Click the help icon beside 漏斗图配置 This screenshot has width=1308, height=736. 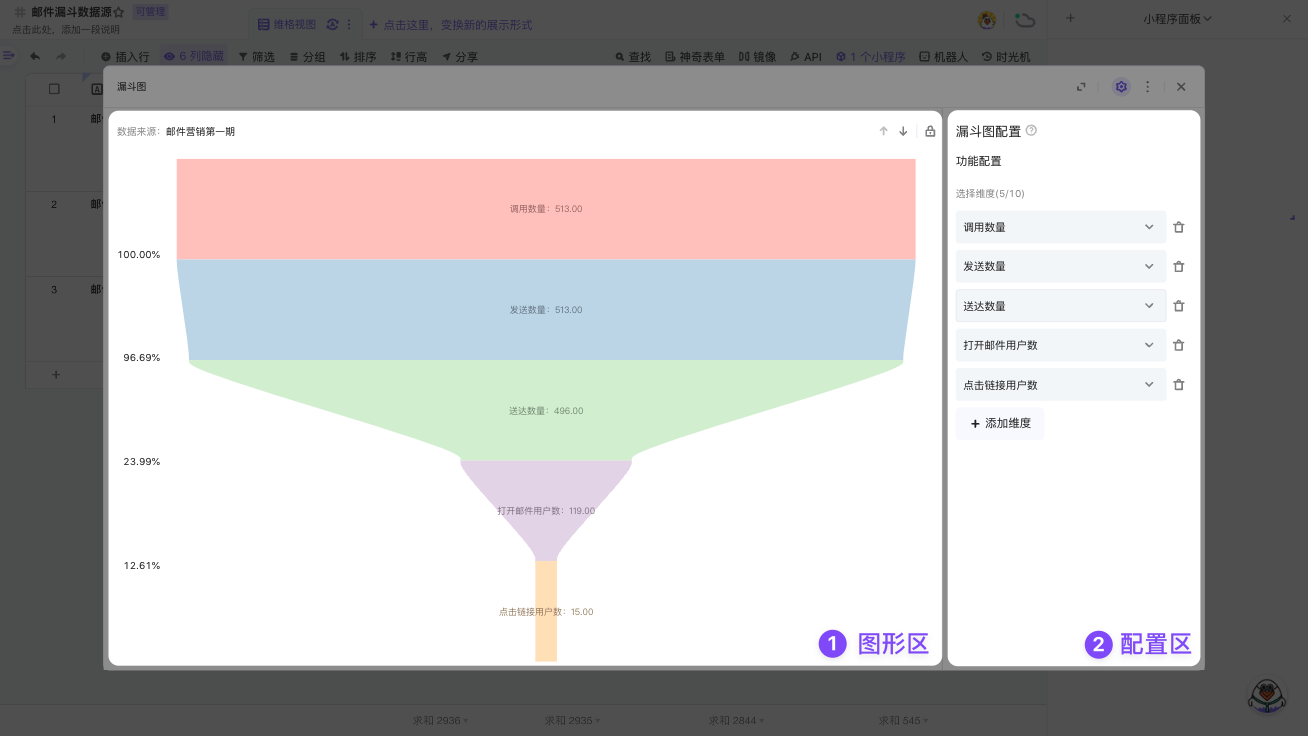[1031, 131]
